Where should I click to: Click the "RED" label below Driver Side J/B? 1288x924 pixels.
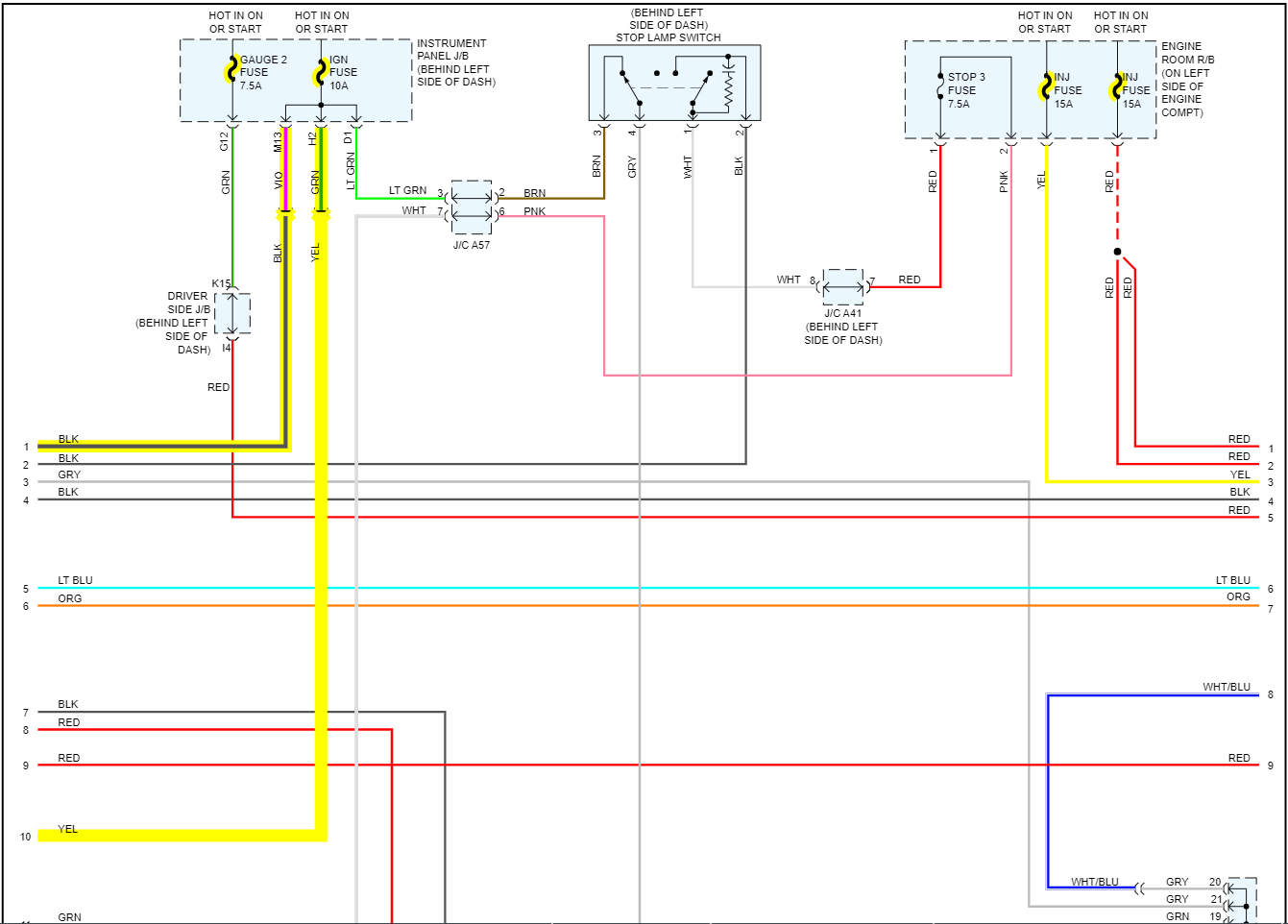pos(218,387)
